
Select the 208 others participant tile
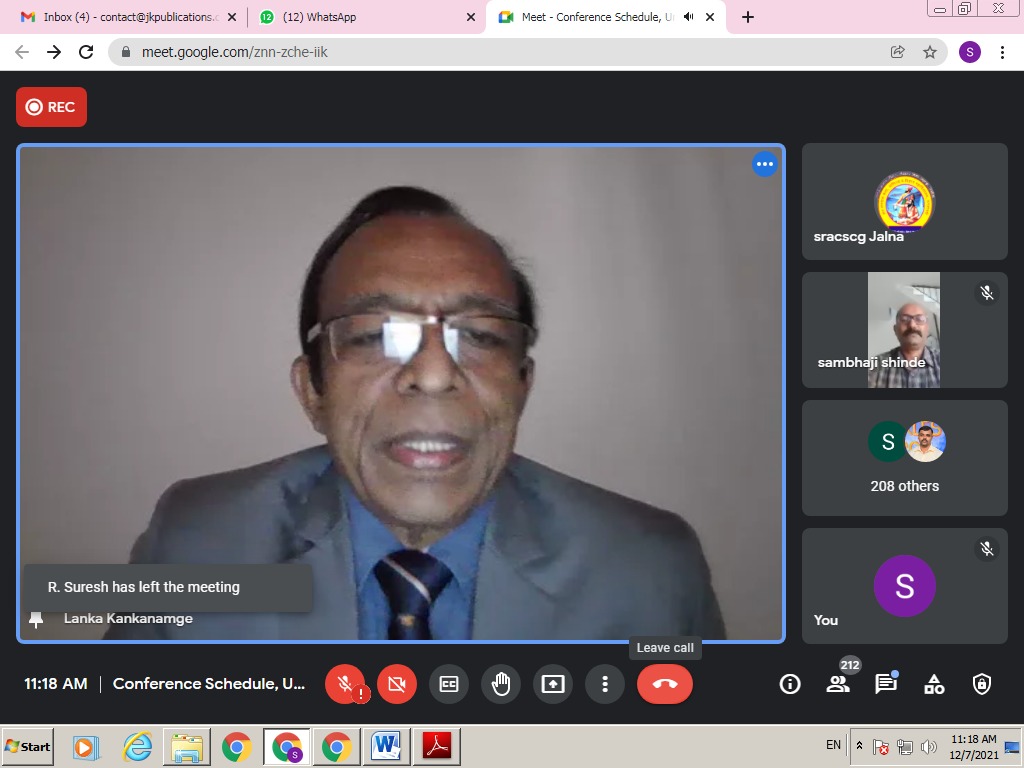[905, 458]
